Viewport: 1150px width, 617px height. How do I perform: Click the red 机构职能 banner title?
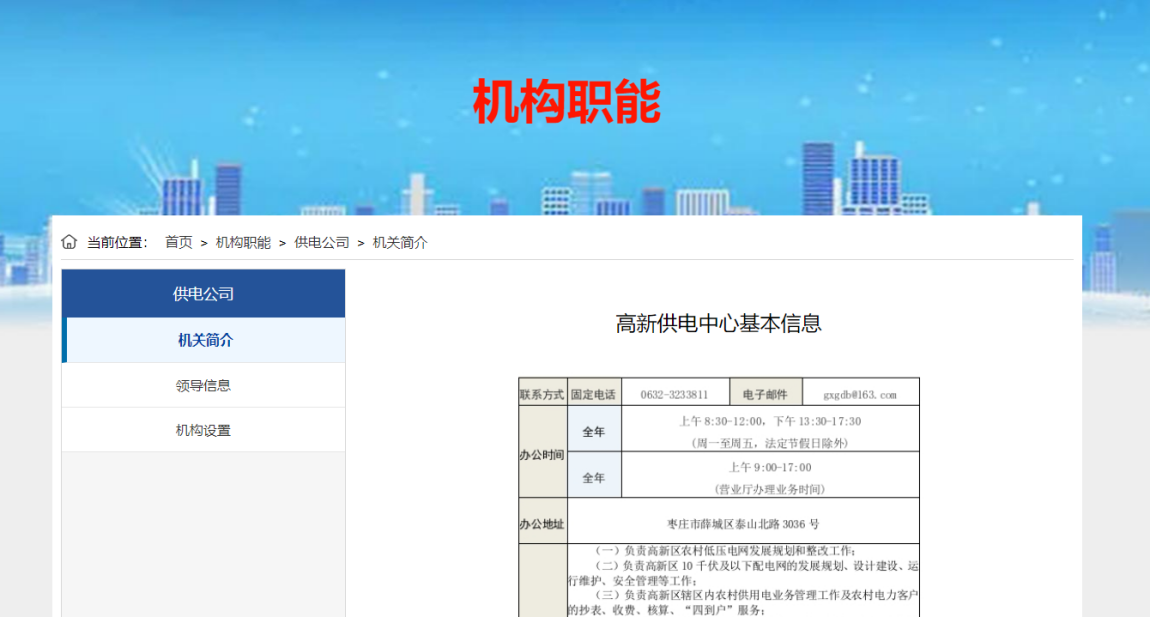point(566,101)
